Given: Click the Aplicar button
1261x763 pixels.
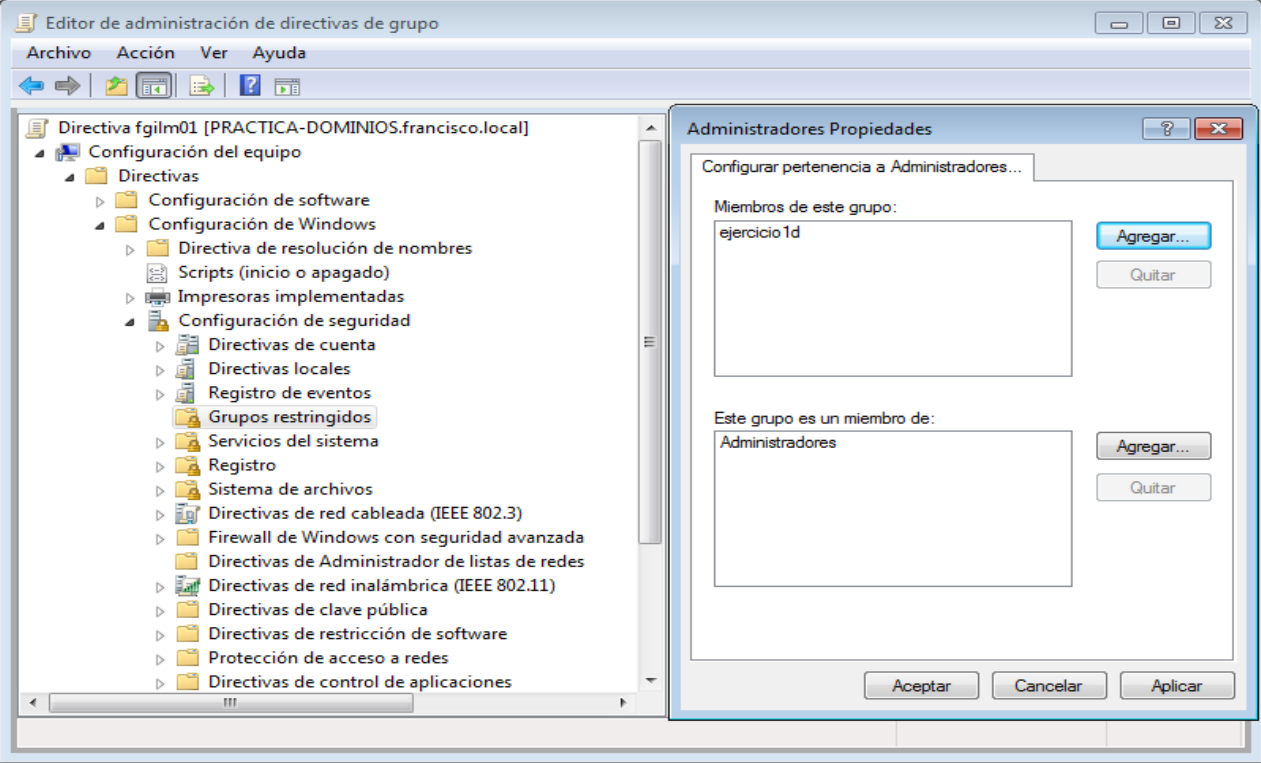Looking at the screenshot, I should (1177, 686).
